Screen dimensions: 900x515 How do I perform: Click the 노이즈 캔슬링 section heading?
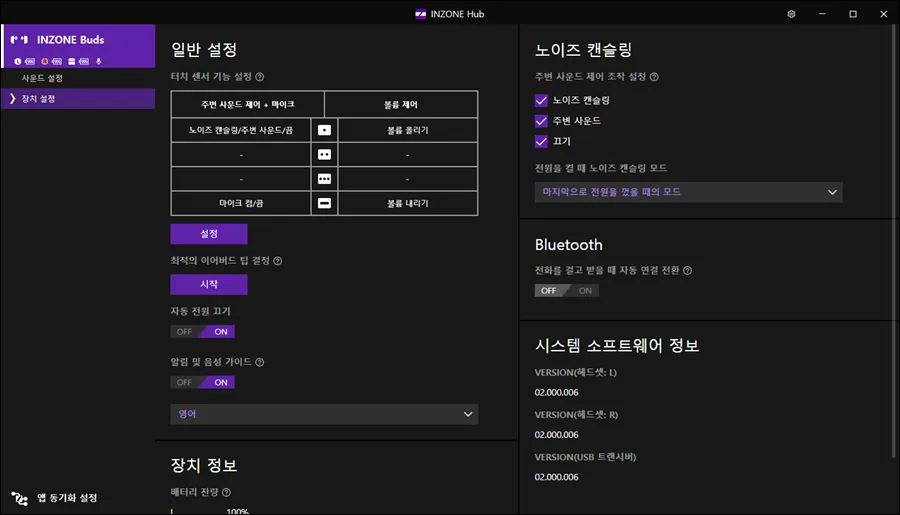coord(583,50)
